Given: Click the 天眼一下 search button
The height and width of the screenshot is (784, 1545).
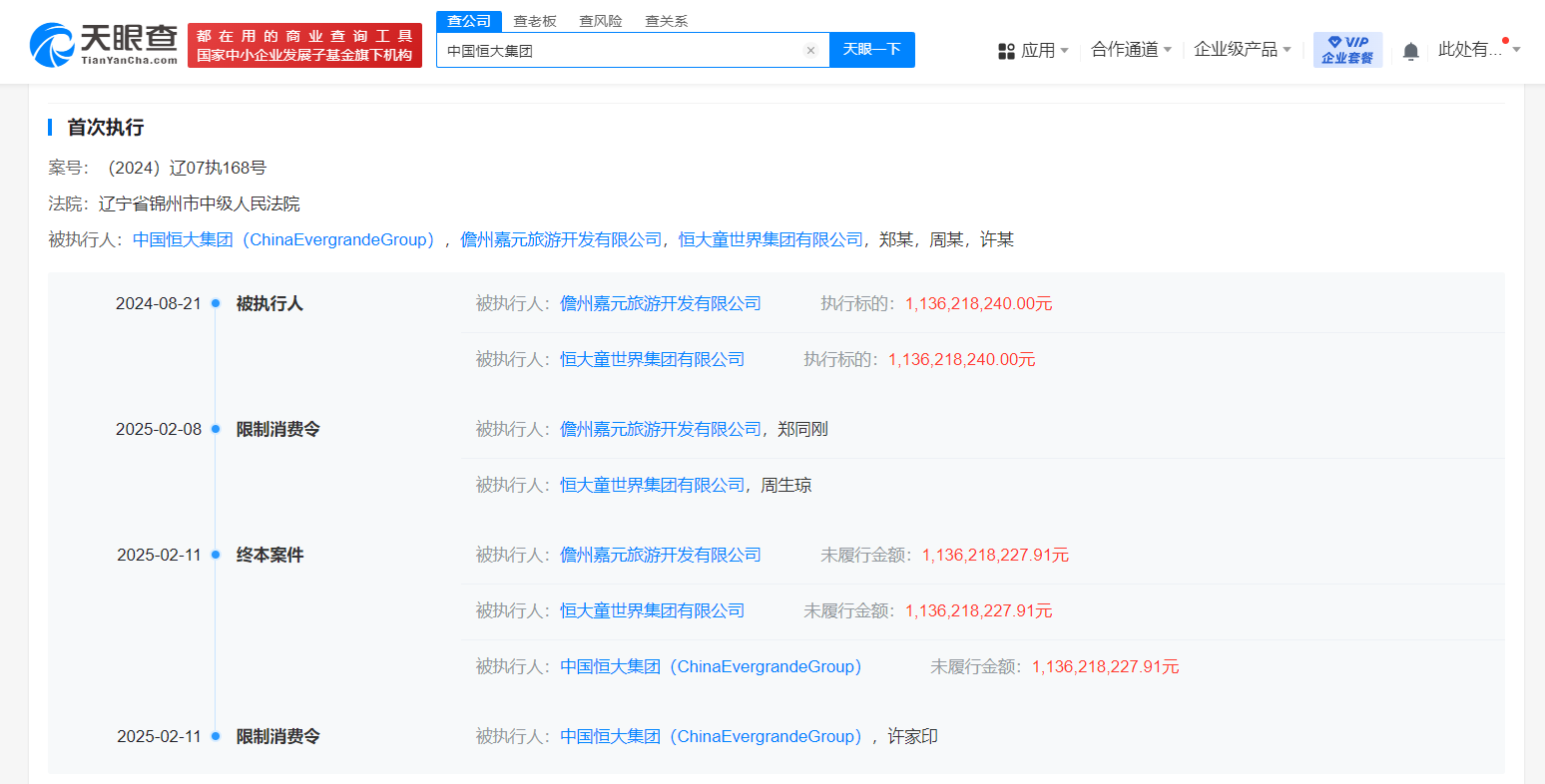Looking at the screenshot, I should [872, 50].
